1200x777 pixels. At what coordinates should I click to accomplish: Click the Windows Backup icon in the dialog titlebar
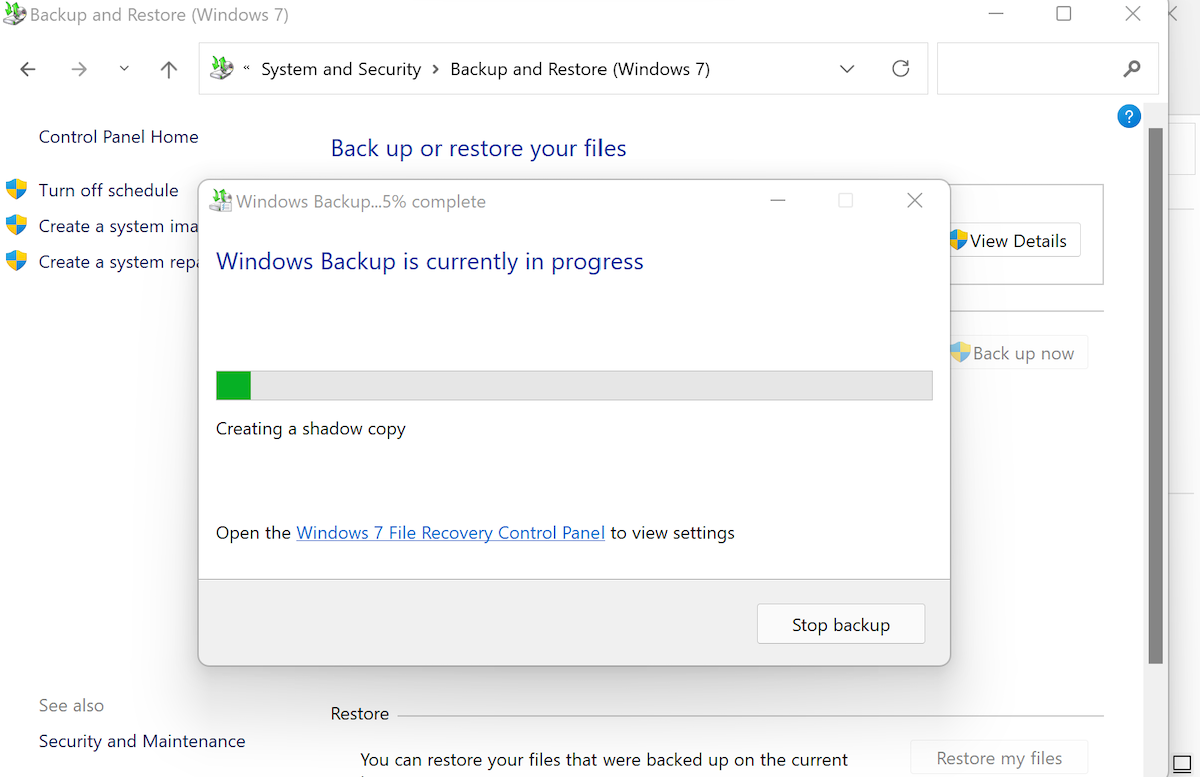point(220,200)
